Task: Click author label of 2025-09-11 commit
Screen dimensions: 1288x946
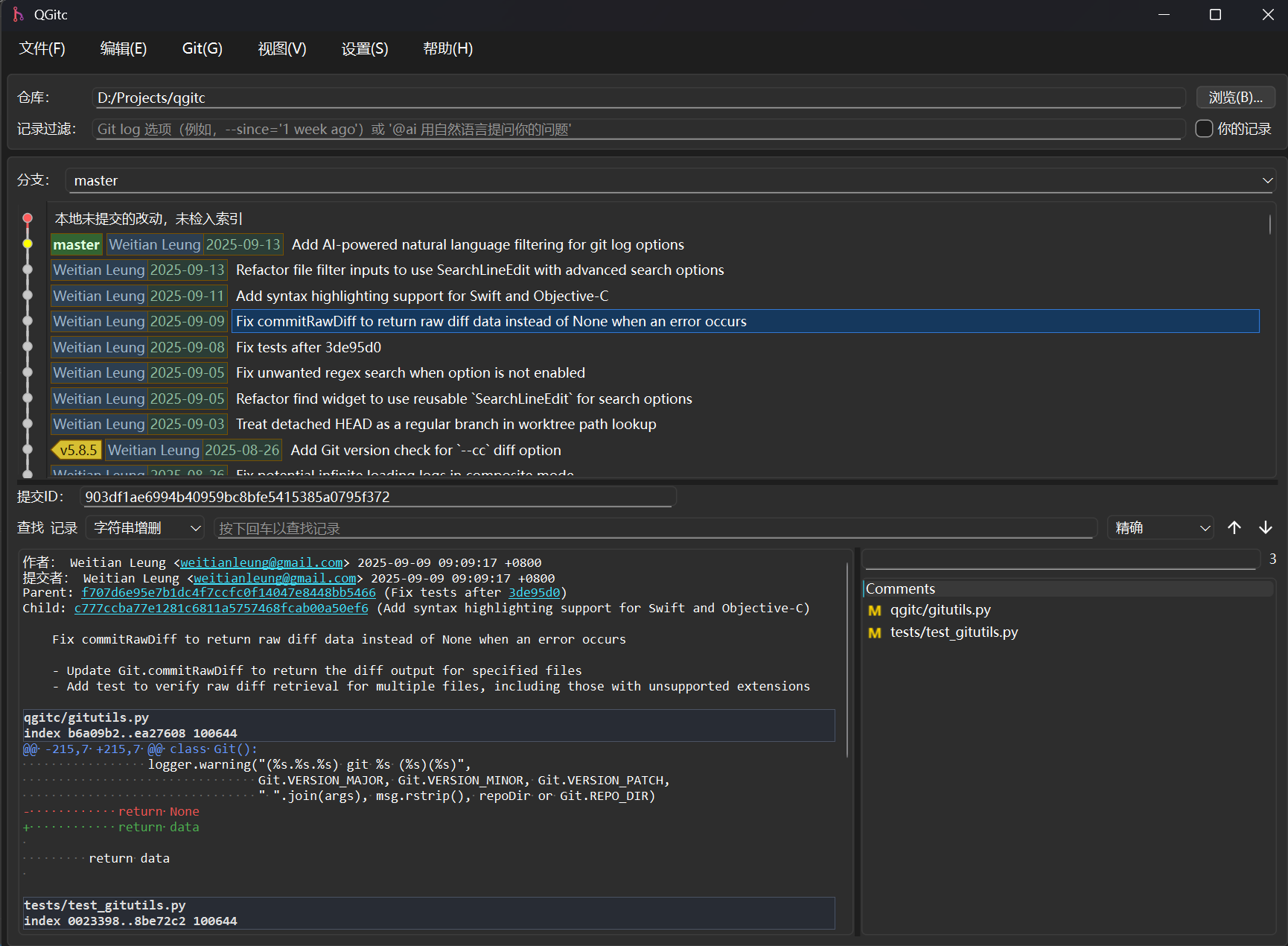Action: (99, 296)
